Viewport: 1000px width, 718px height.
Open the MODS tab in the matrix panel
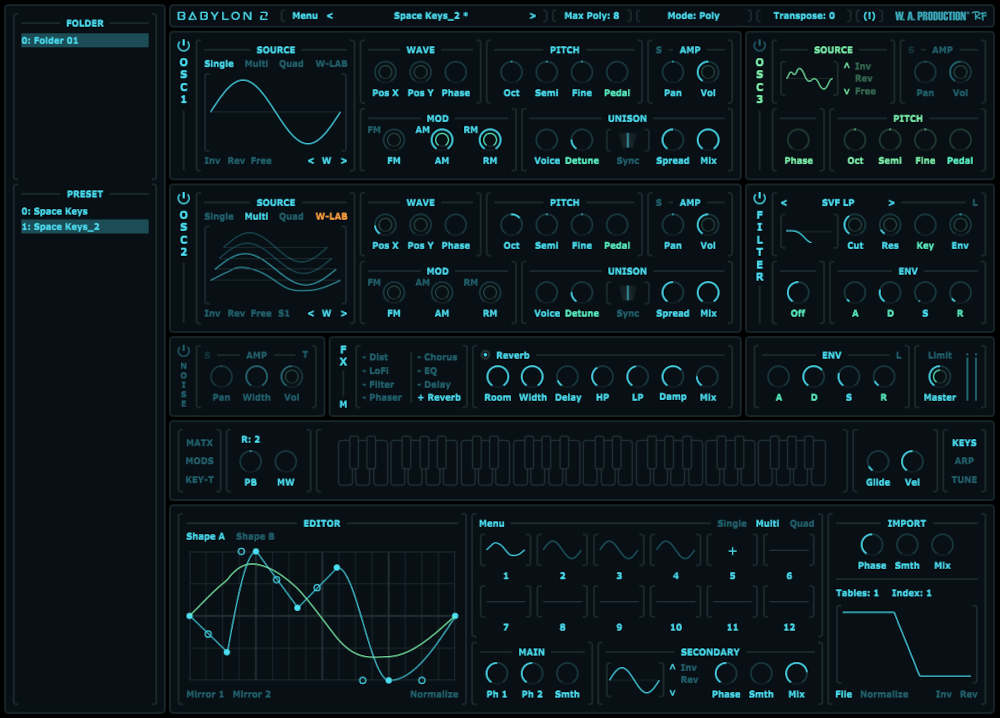[x=199, y=461]
